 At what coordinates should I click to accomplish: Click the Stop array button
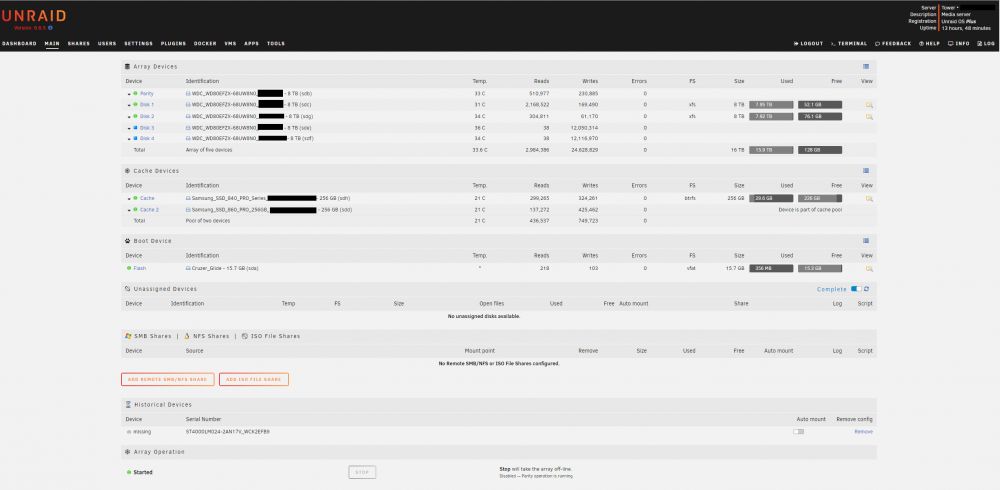coord(362,472)
